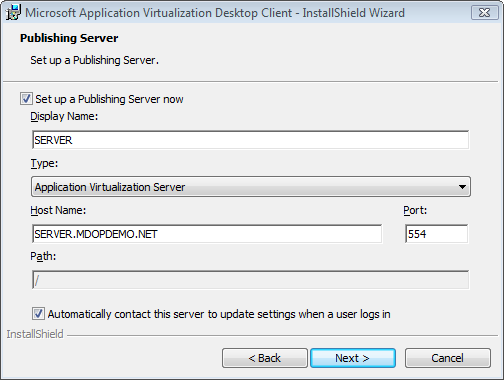Click the 'Set up a Publishing Server.' subtitle
The width and height of the screenshot is (504, 380).
[x=94, y=60]
